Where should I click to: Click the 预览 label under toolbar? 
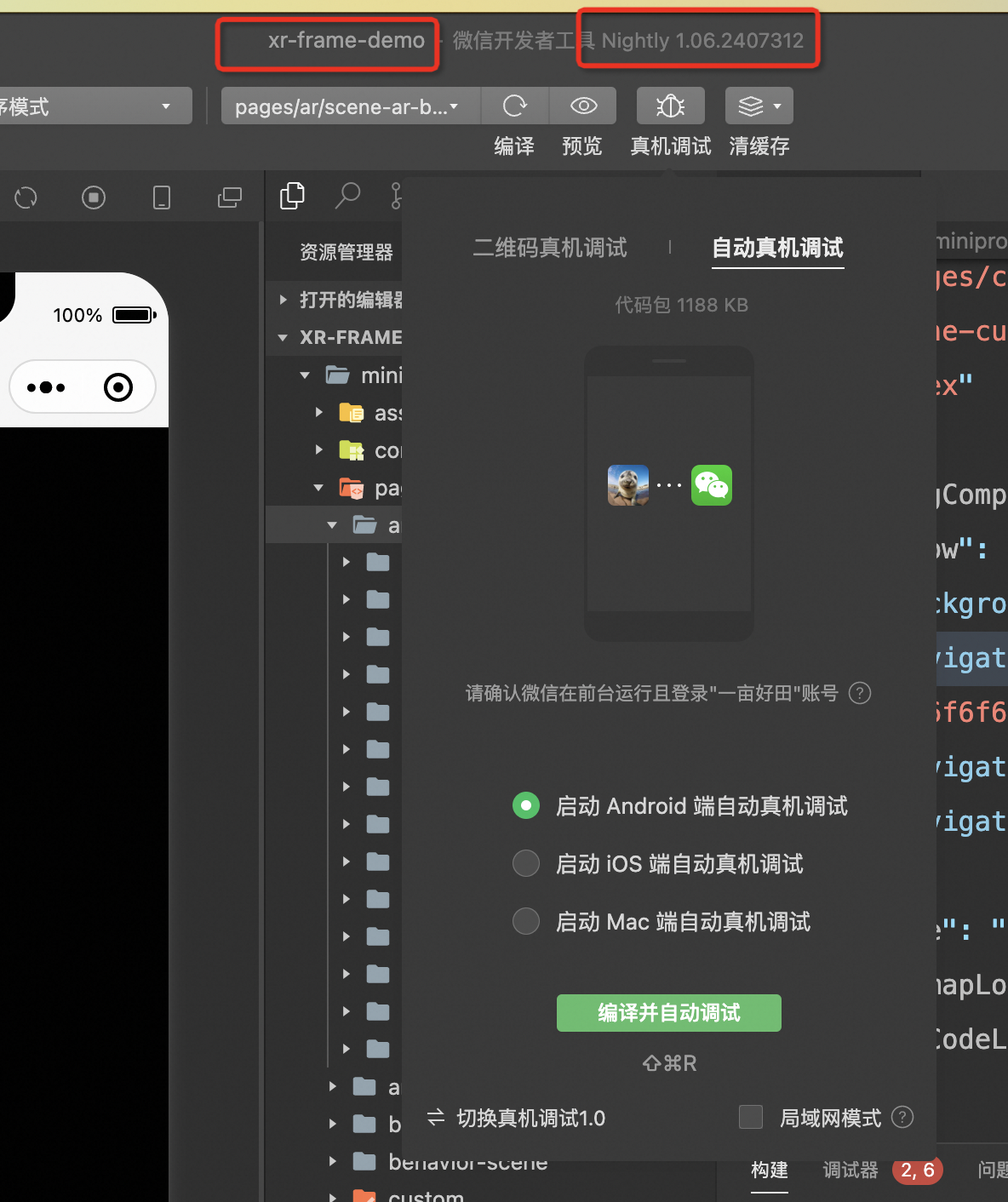pos(582,146)
